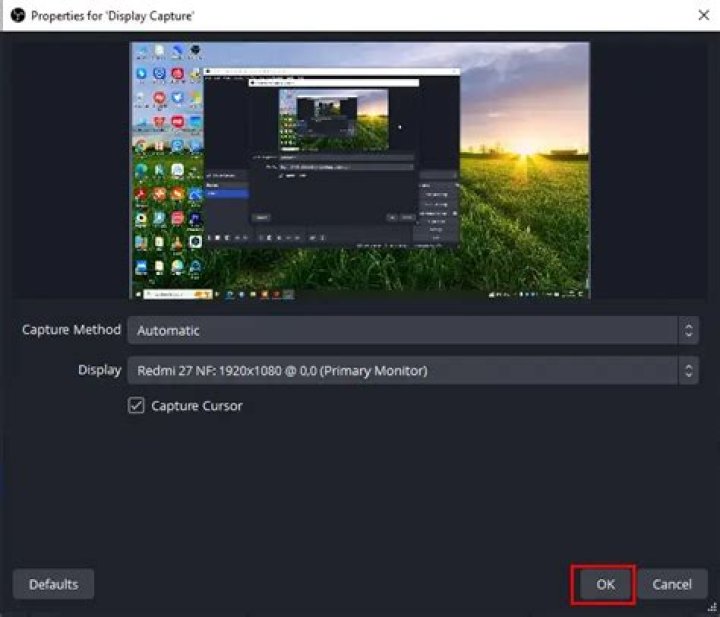The width and height of the screenshot is (720, 617).
Task: Open the Display dropdown showing Redmi 27 NF
Action: click(400, 370)
